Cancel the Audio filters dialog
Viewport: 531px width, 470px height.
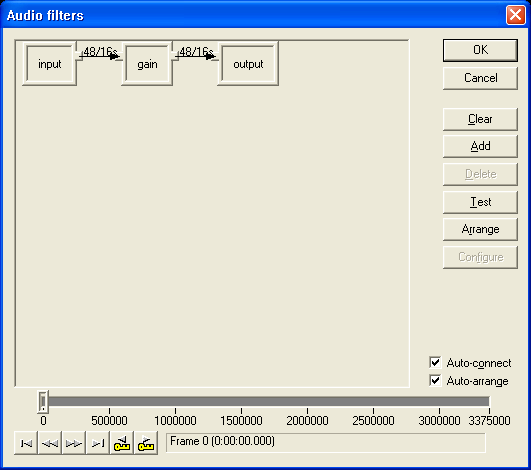(x=480, y=78)
